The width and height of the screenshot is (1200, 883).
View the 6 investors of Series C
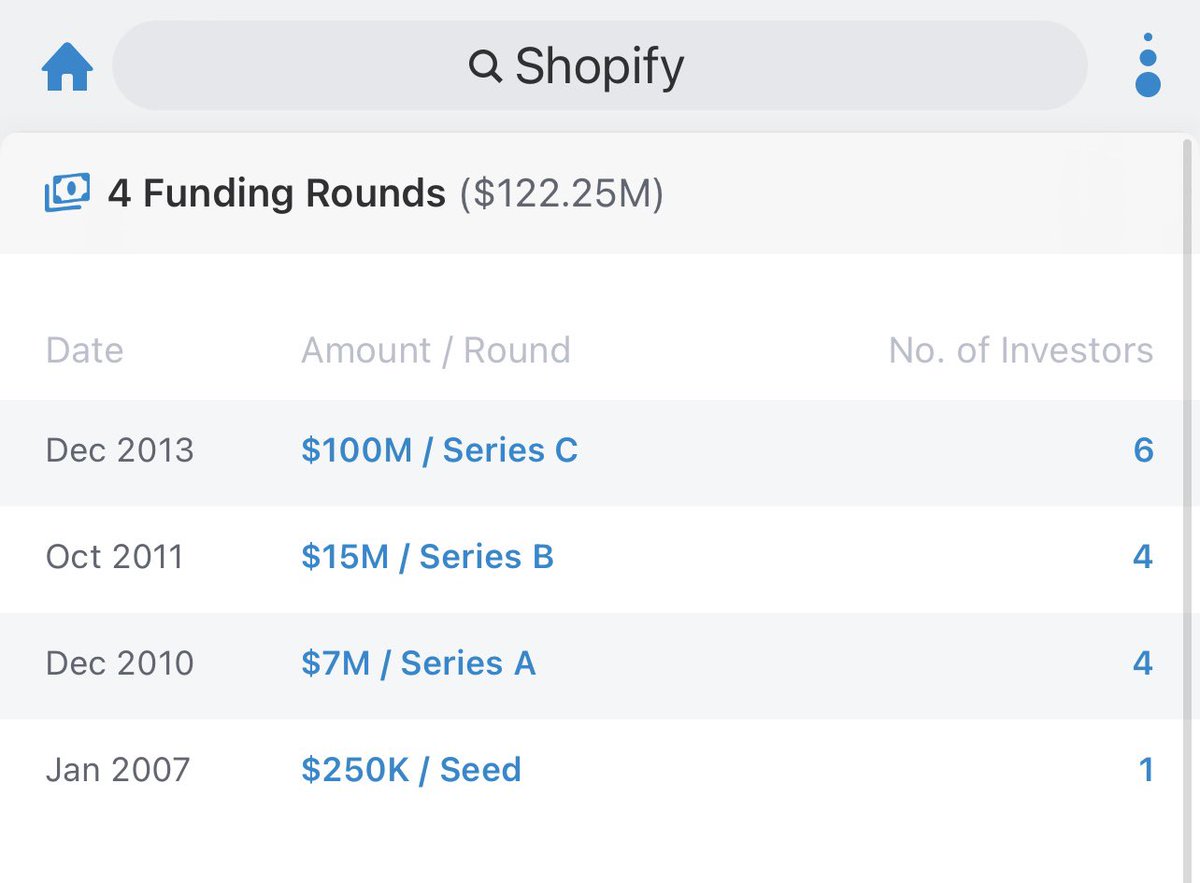1143,450
